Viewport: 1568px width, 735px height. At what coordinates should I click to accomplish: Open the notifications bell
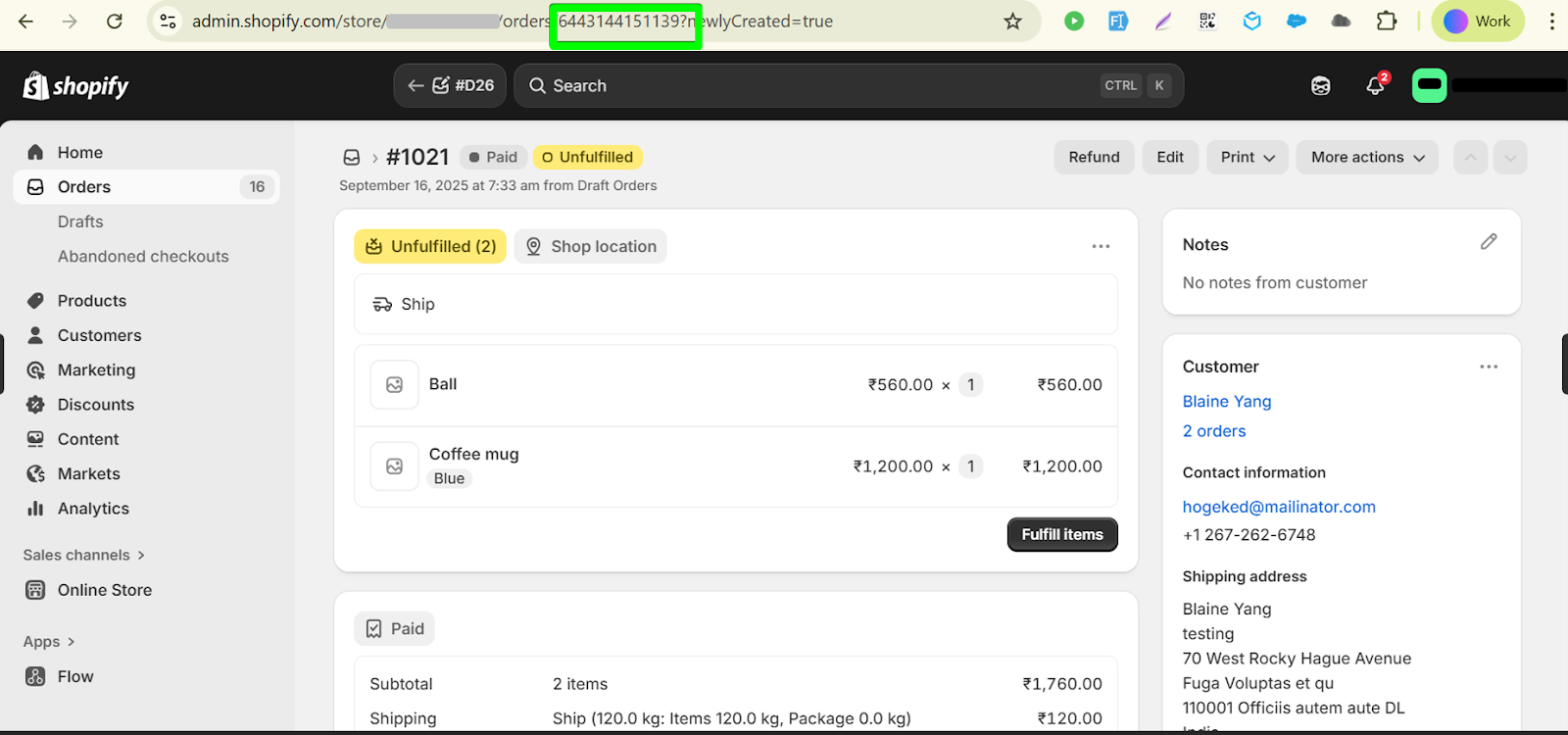click(1376, 85)
